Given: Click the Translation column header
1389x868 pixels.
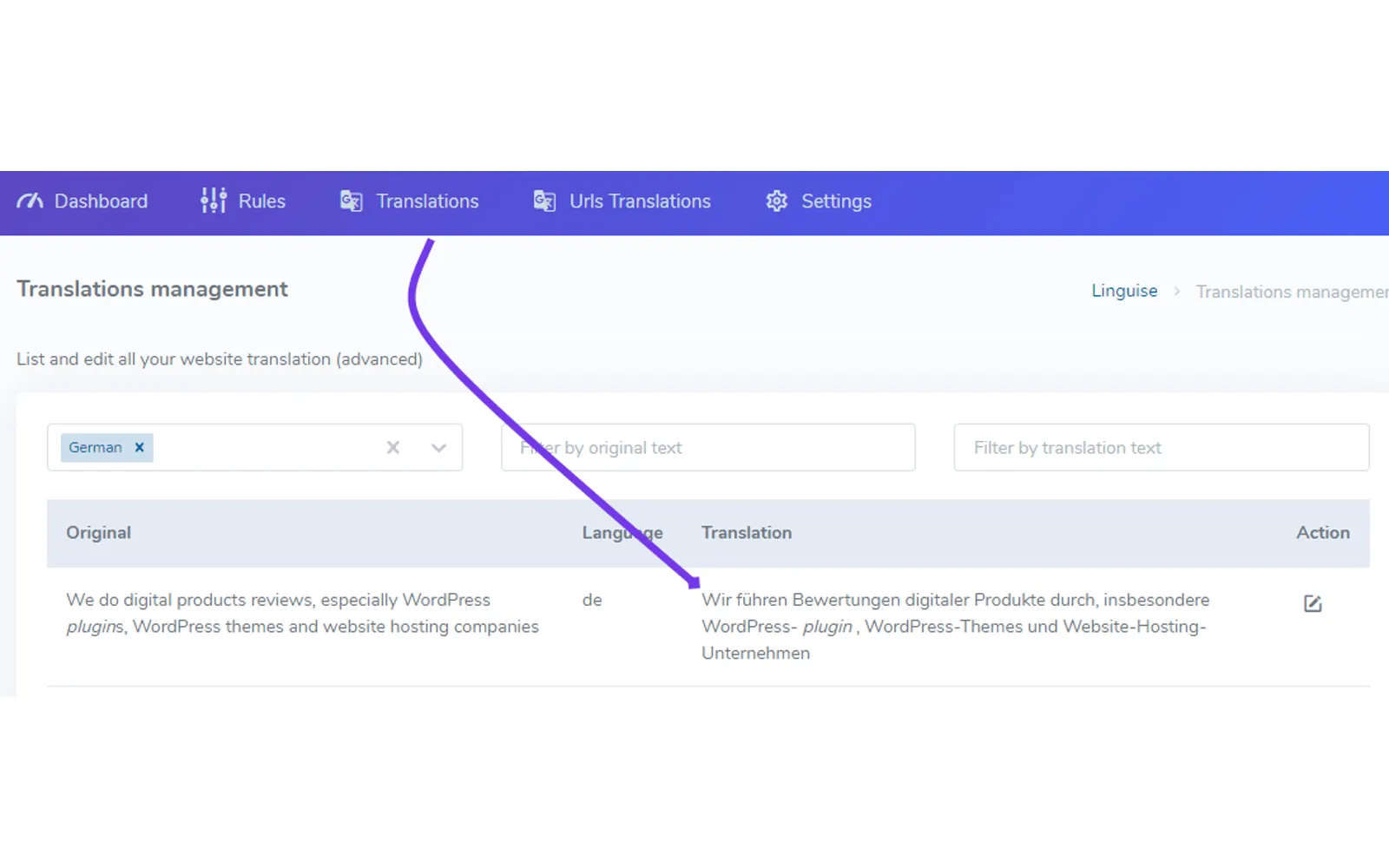Looking at the screenshot, I should tap(747, 533).
